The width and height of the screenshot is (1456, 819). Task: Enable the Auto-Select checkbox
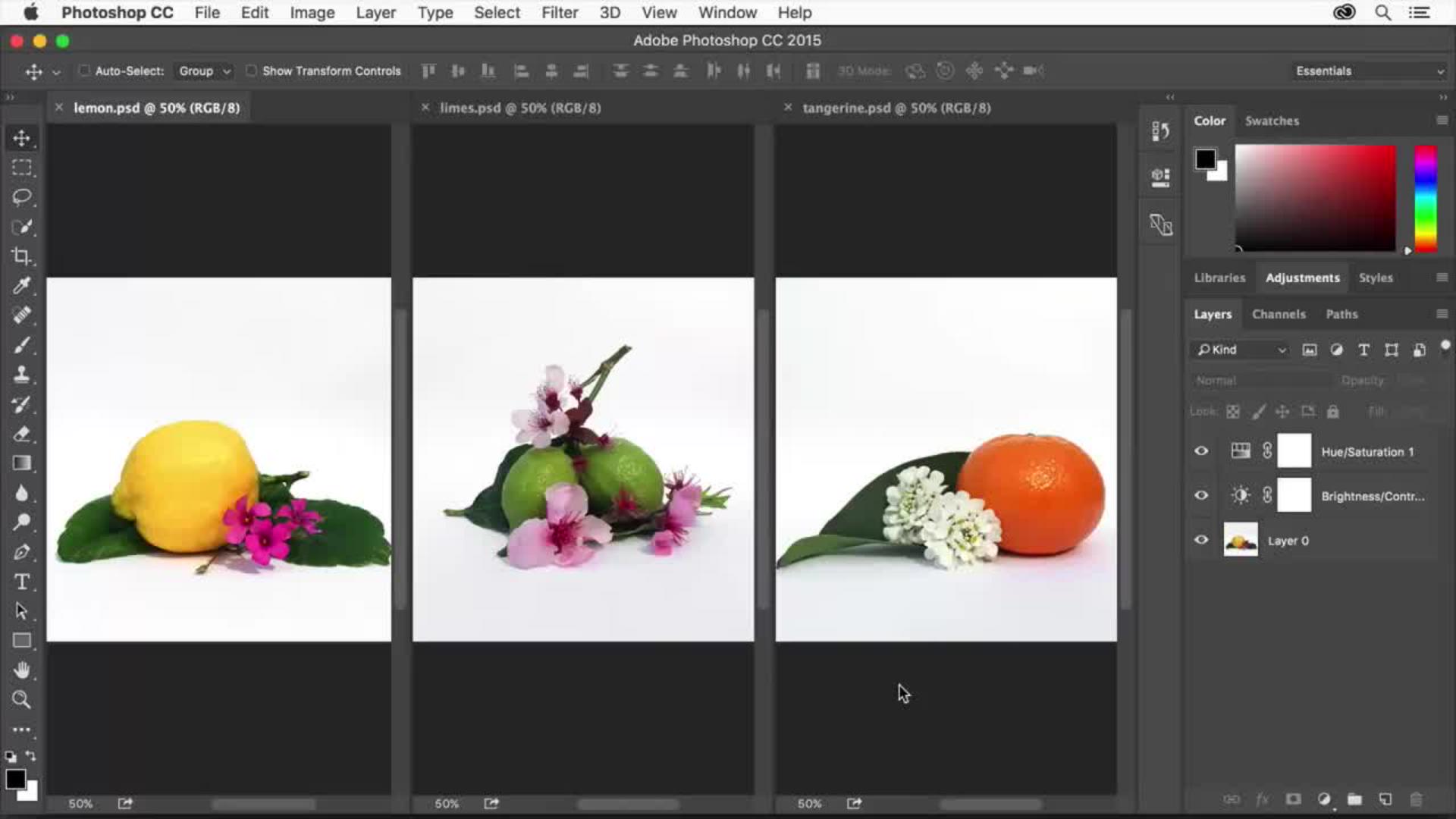pyautogui.click(x=84, y=71)
